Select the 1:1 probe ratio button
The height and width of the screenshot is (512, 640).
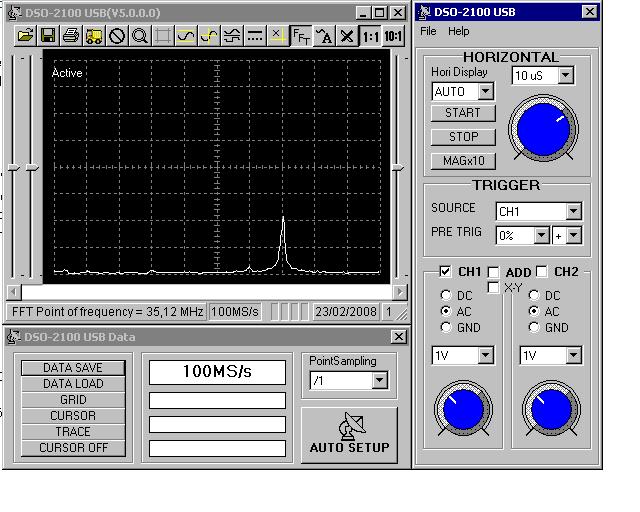371,36
